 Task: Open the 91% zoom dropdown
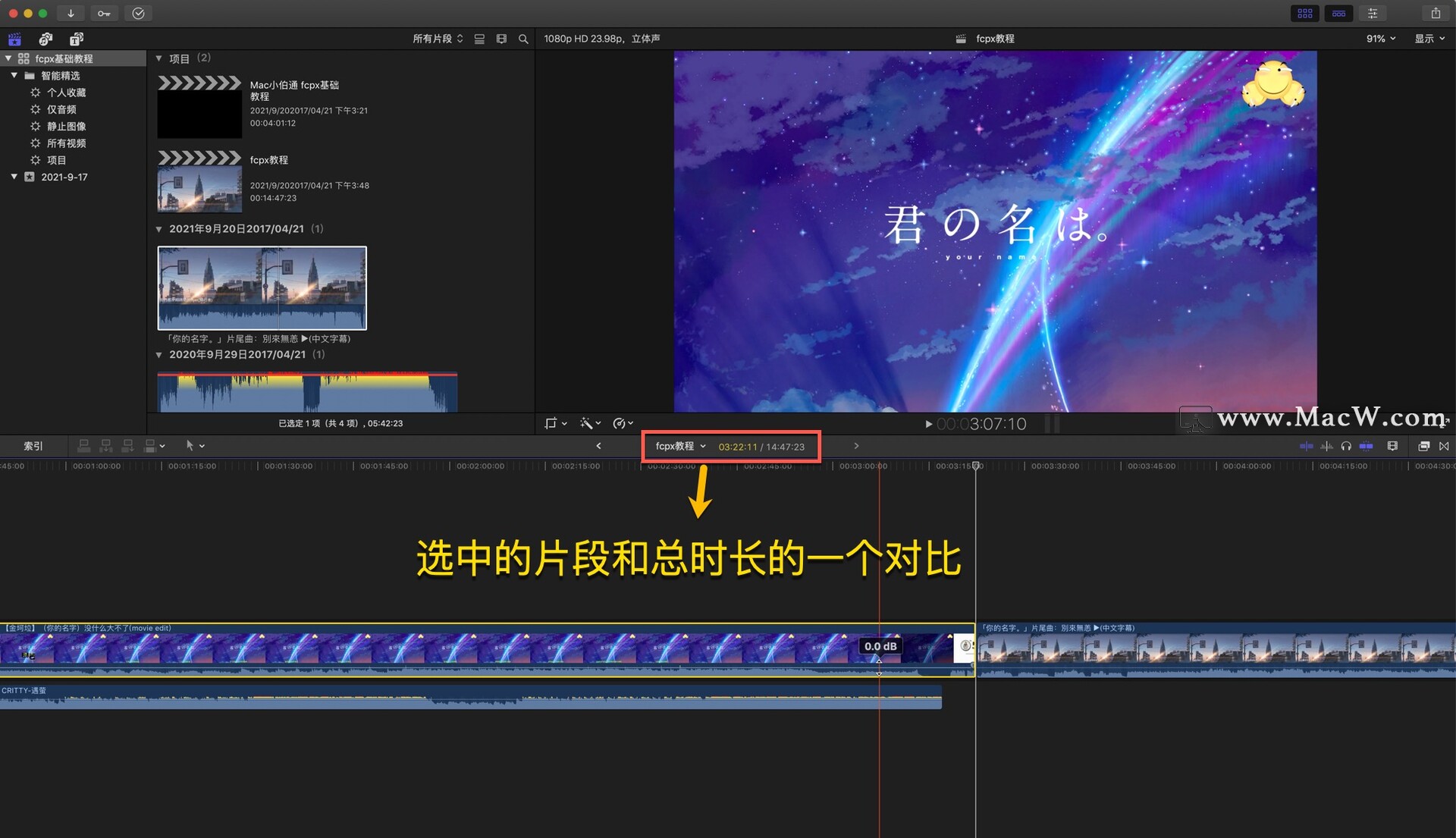[x=1380, y=39]
